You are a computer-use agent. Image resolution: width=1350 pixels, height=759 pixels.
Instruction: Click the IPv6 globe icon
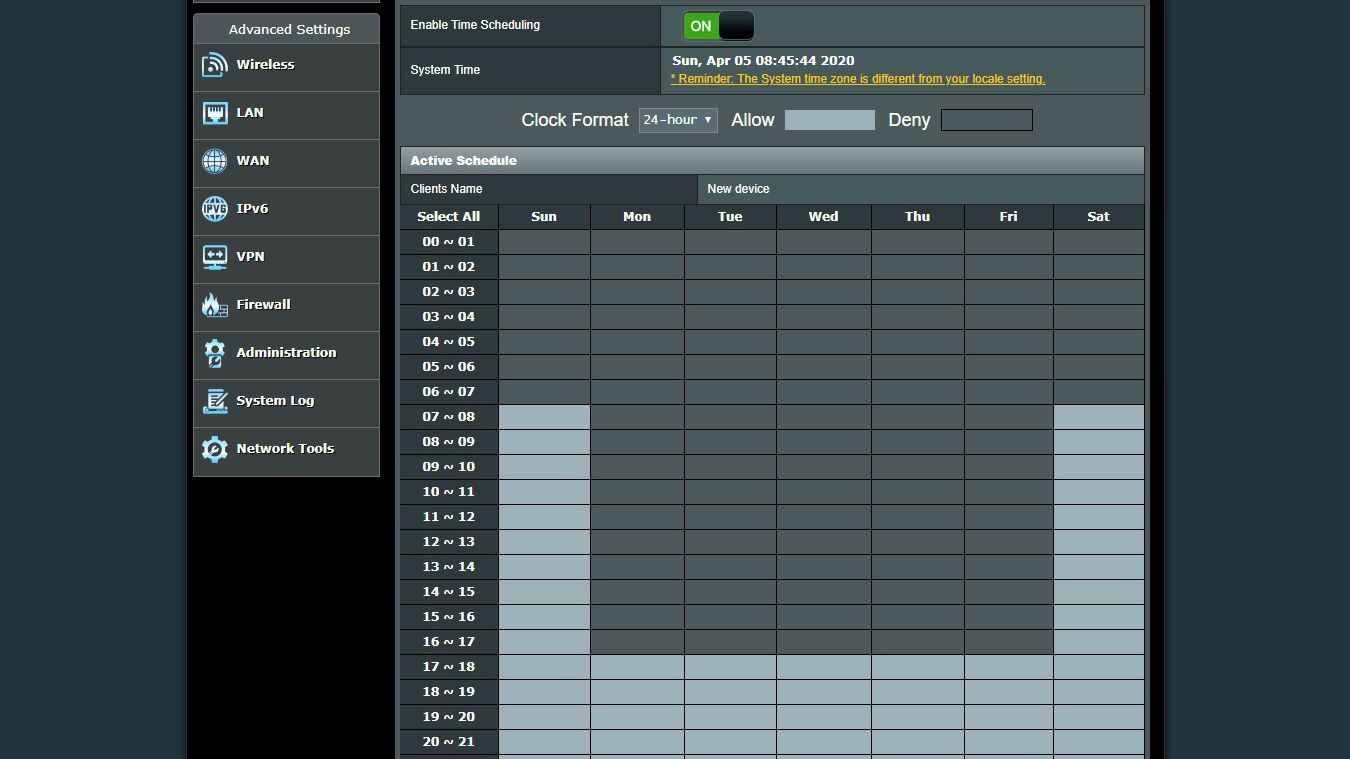[214, 209]
